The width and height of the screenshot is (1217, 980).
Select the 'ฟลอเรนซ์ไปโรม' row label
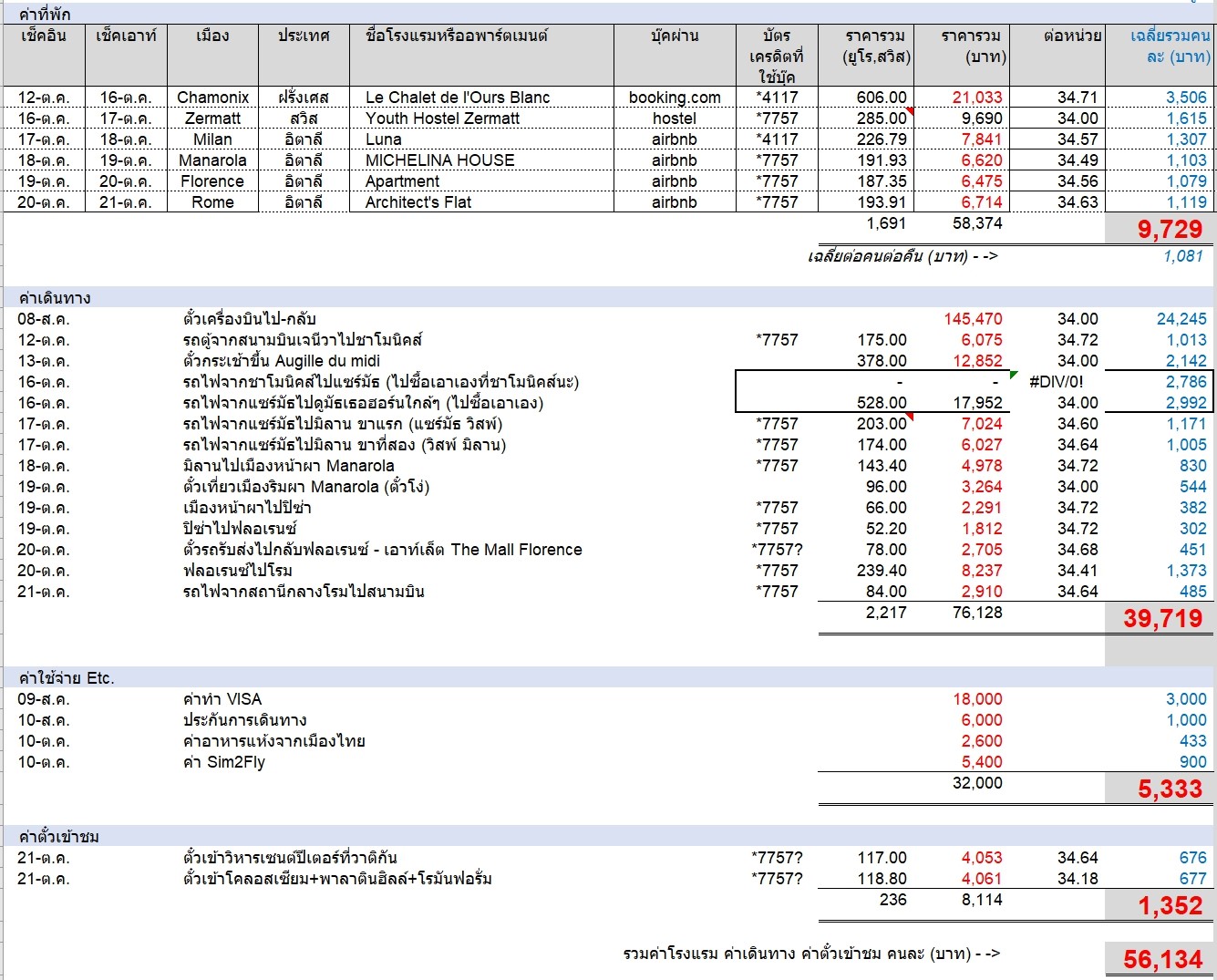pyautogui.click(x=238, y=571)
